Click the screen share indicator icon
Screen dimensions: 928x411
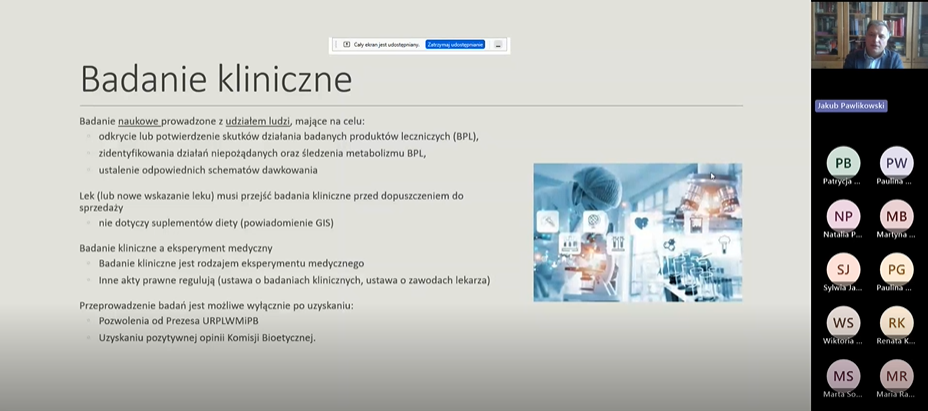pos(346,45)
